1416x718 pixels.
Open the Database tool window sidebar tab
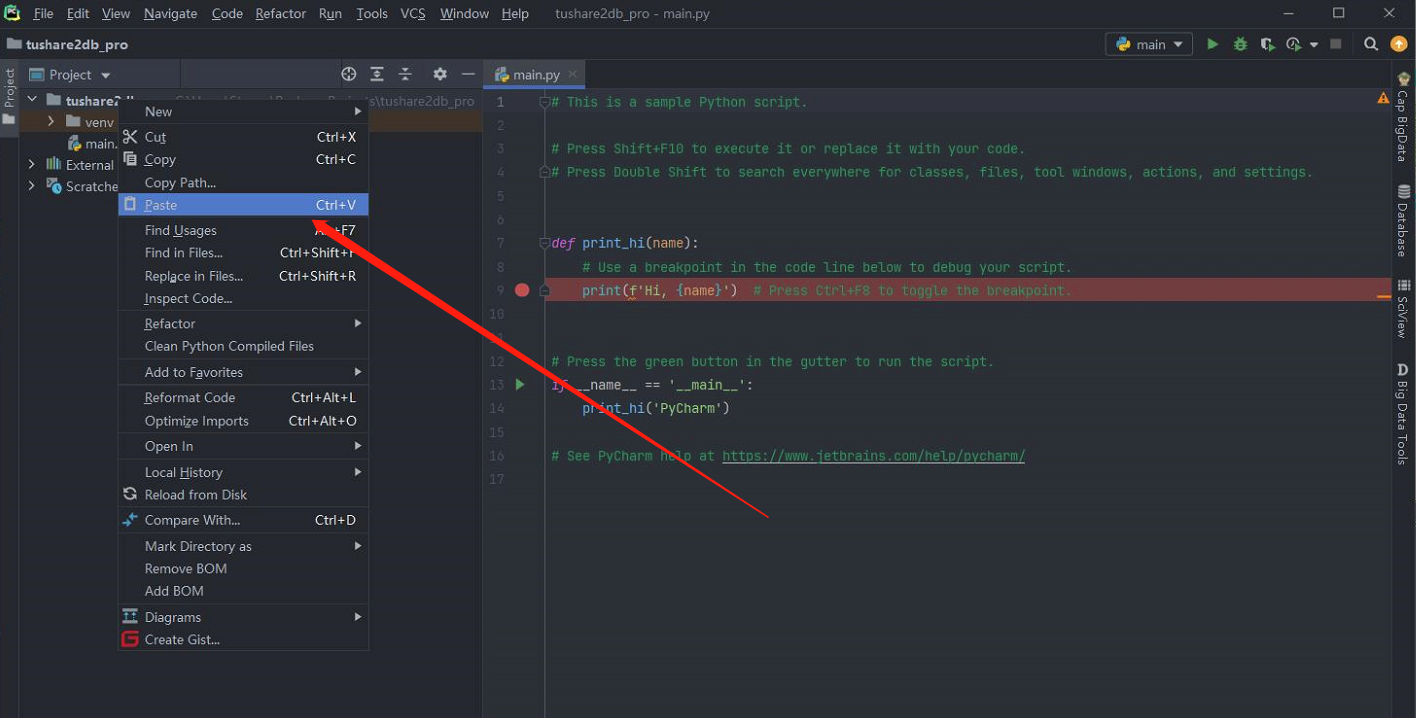point(1403,222)
